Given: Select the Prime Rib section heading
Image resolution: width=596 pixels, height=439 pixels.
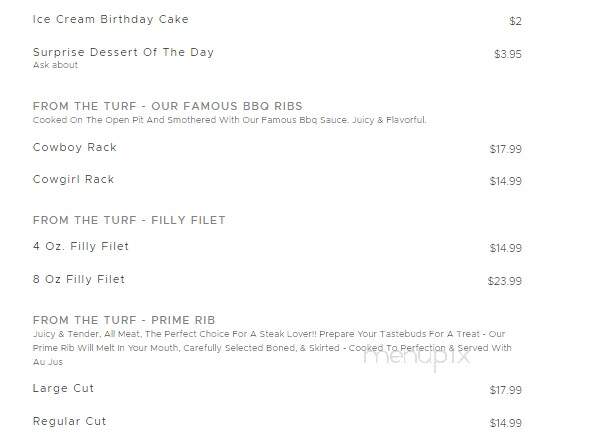Looking at the screenshot, I should tap(124, 320).
